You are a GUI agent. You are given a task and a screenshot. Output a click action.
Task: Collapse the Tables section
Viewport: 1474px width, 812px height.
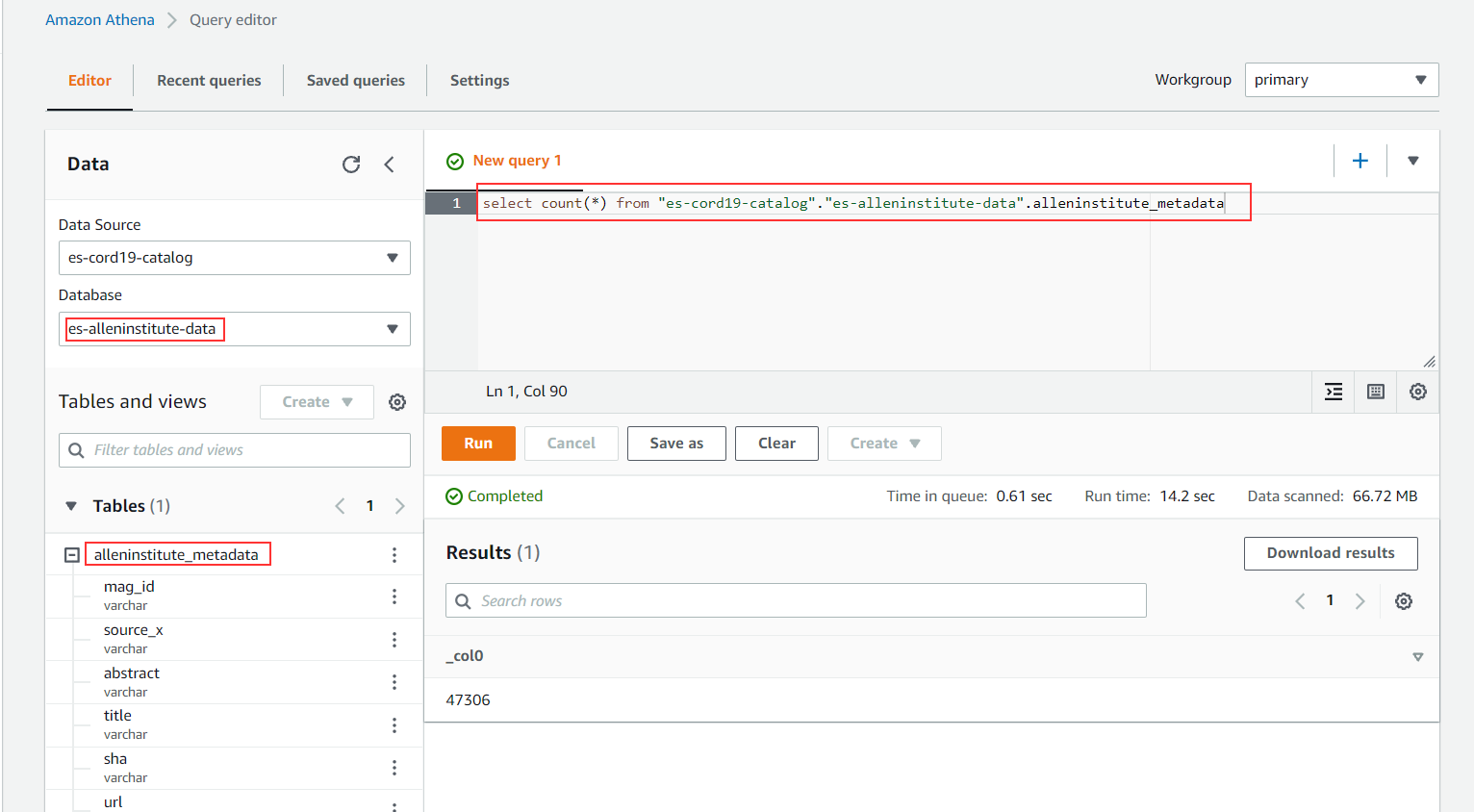tap(71, 506)
